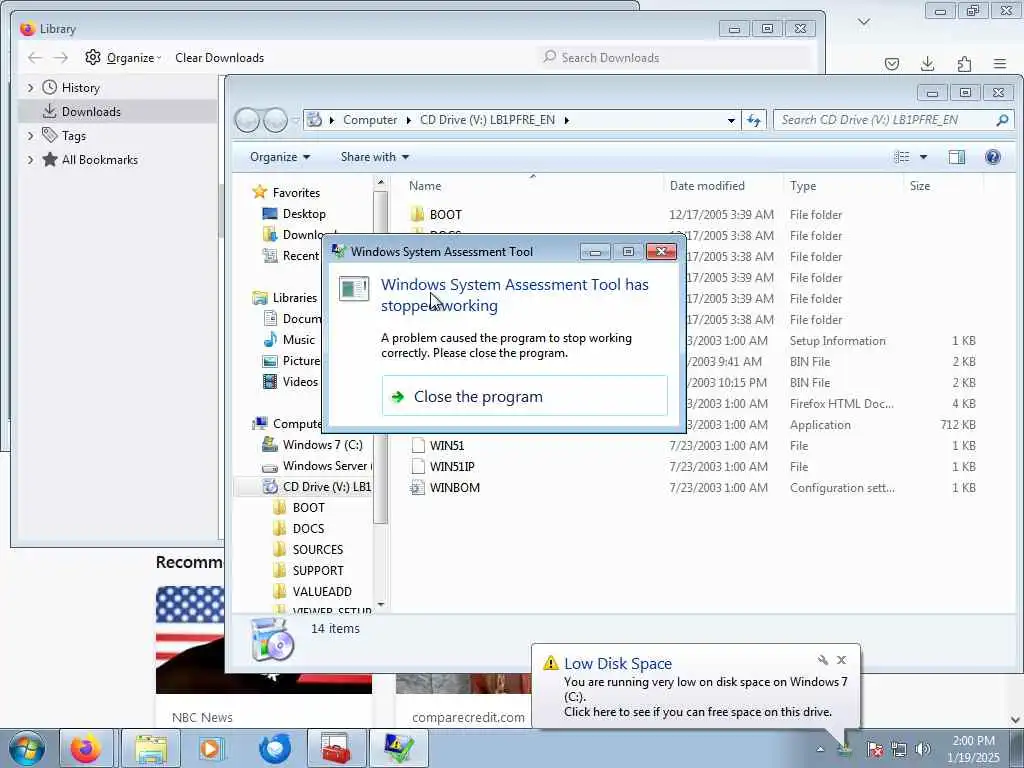This screenshot has width=1024, height=768.
Task: Select Desktop in navigation pane
Action: pyautogui.click(x=304, y=214)
